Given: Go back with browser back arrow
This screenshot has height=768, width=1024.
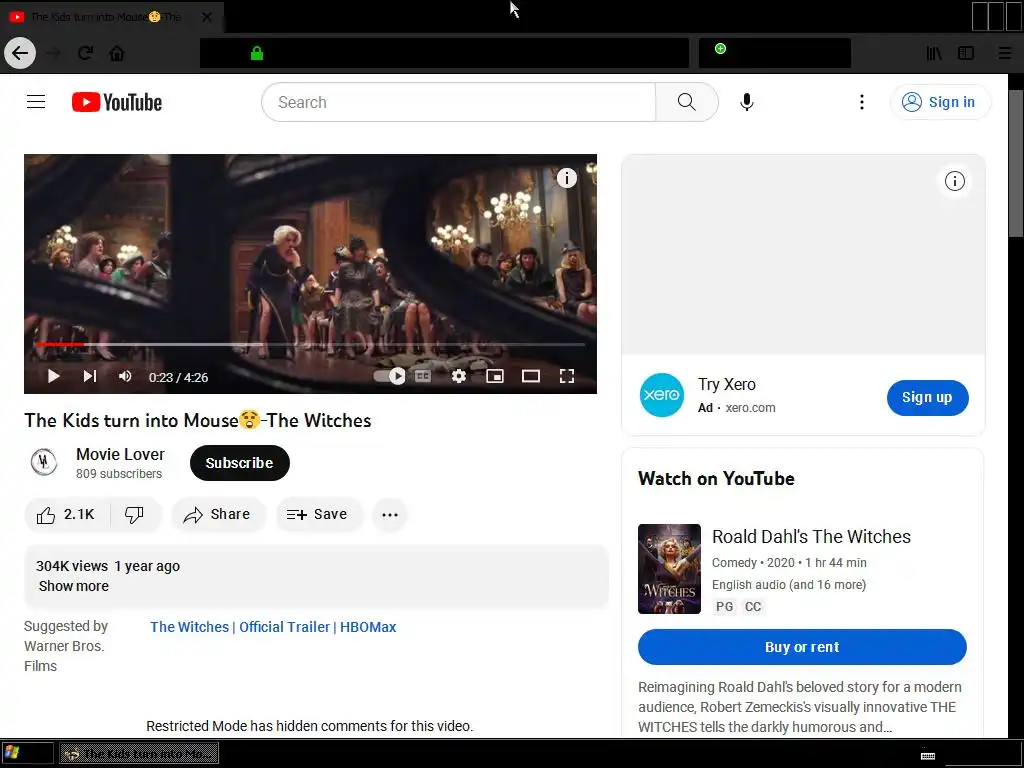Looking at the screenshot, I should click(20, 53).
